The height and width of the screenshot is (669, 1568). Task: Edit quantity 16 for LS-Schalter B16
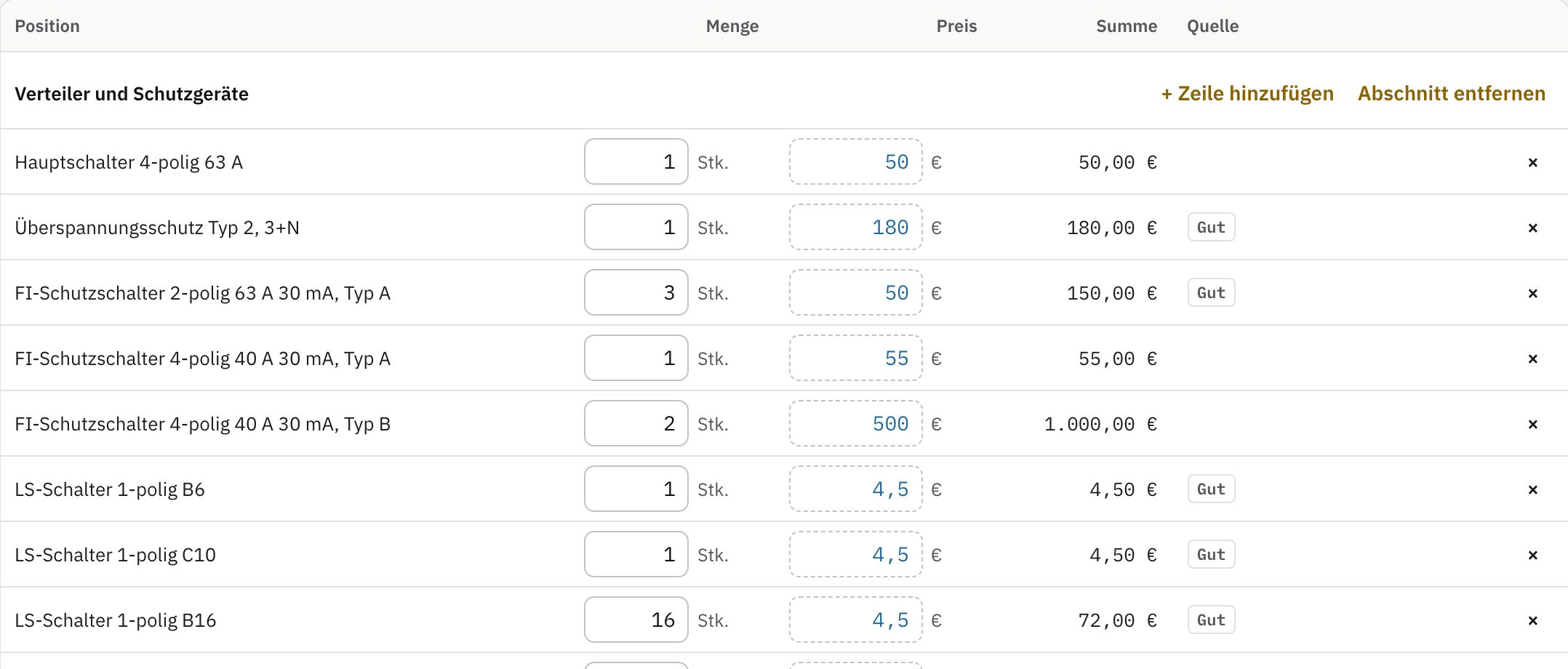(x=636, y=620)
